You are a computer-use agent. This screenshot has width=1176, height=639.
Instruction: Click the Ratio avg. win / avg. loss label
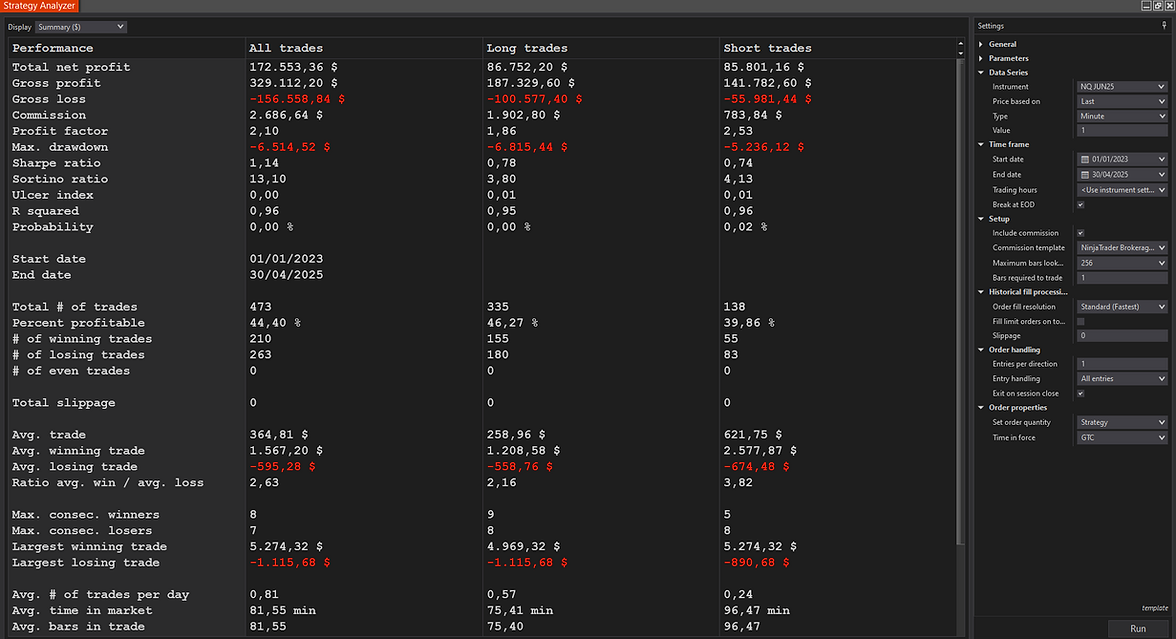pos(107,483)
